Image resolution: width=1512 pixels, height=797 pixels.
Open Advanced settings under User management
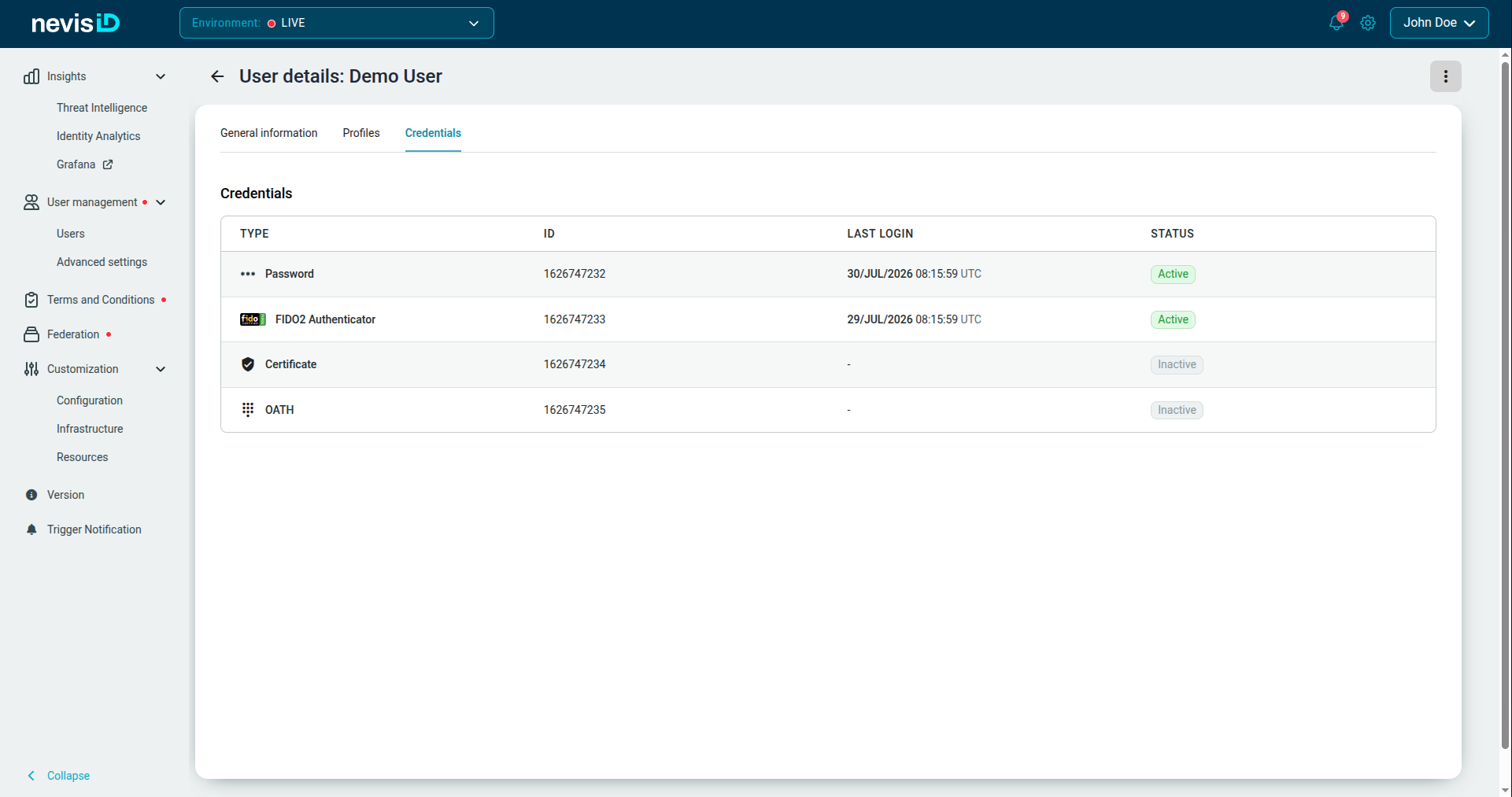(102, 262)
